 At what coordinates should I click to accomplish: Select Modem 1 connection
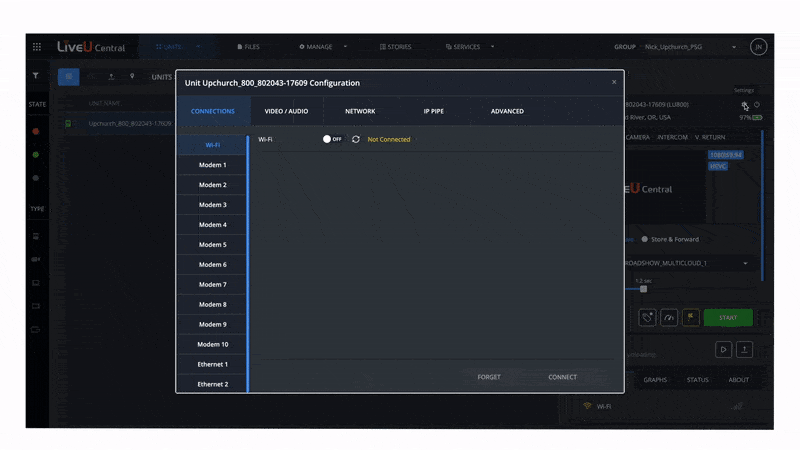point(212,165)
